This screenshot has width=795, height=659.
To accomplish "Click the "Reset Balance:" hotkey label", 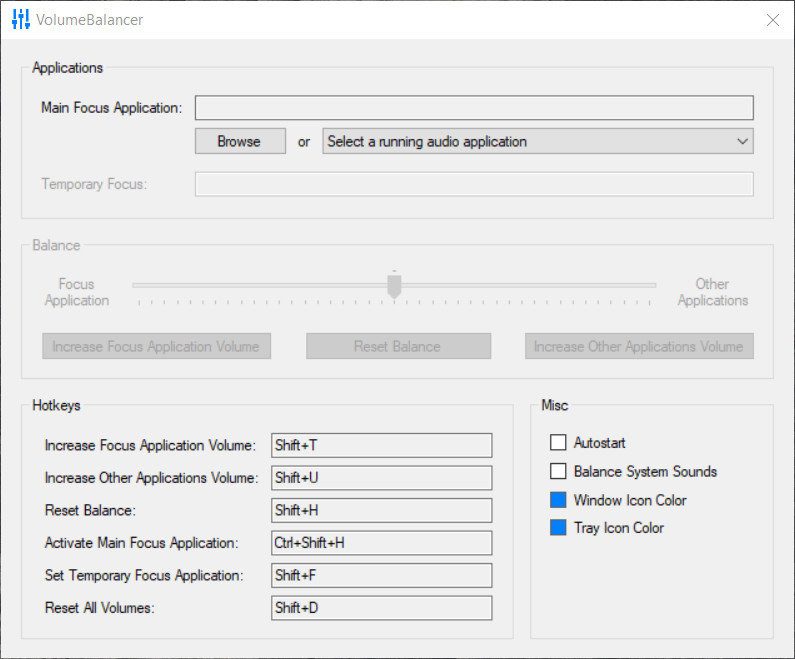I will tap(90, 510).
